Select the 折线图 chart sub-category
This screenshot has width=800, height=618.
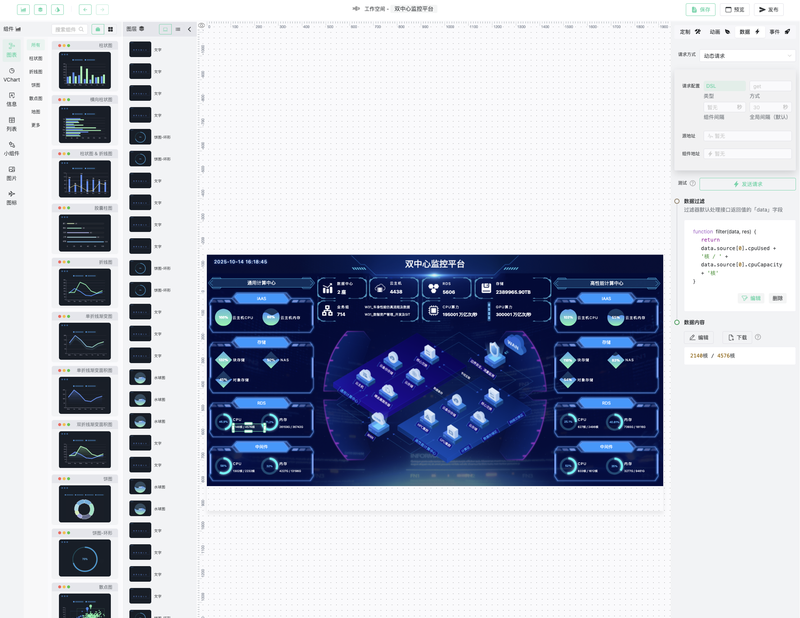click(36, 71)
